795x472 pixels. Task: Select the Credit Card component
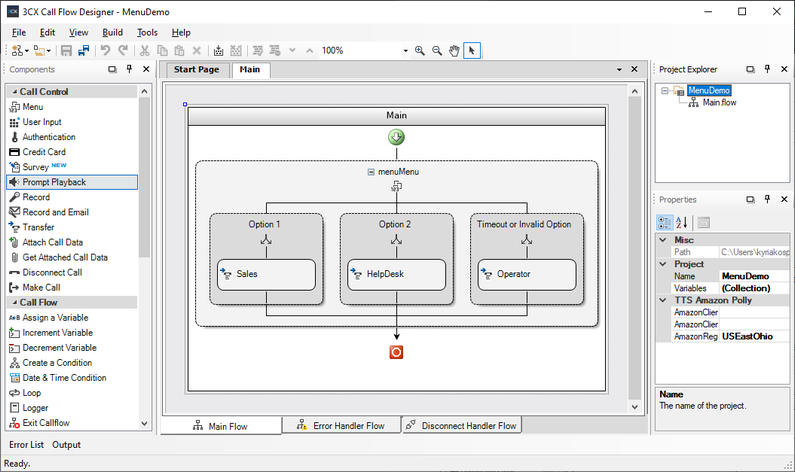click(x=71, y=152)
